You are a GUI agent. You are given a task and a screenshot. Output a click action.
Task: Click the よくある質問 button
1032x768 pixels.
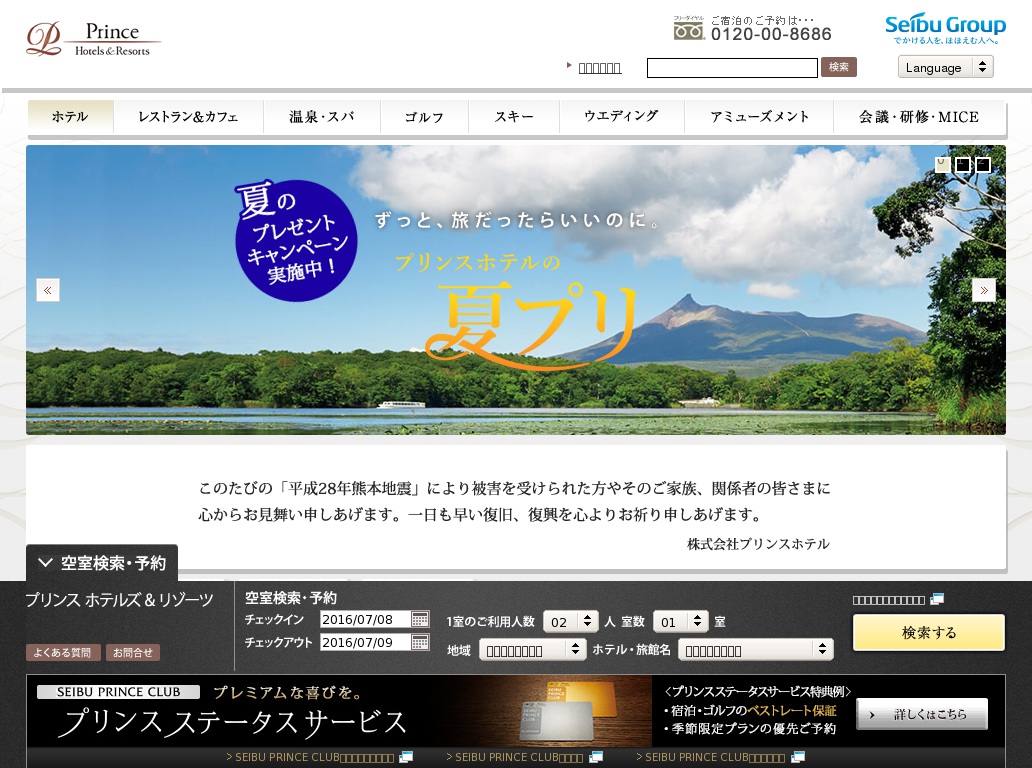(x=63, y=652)
